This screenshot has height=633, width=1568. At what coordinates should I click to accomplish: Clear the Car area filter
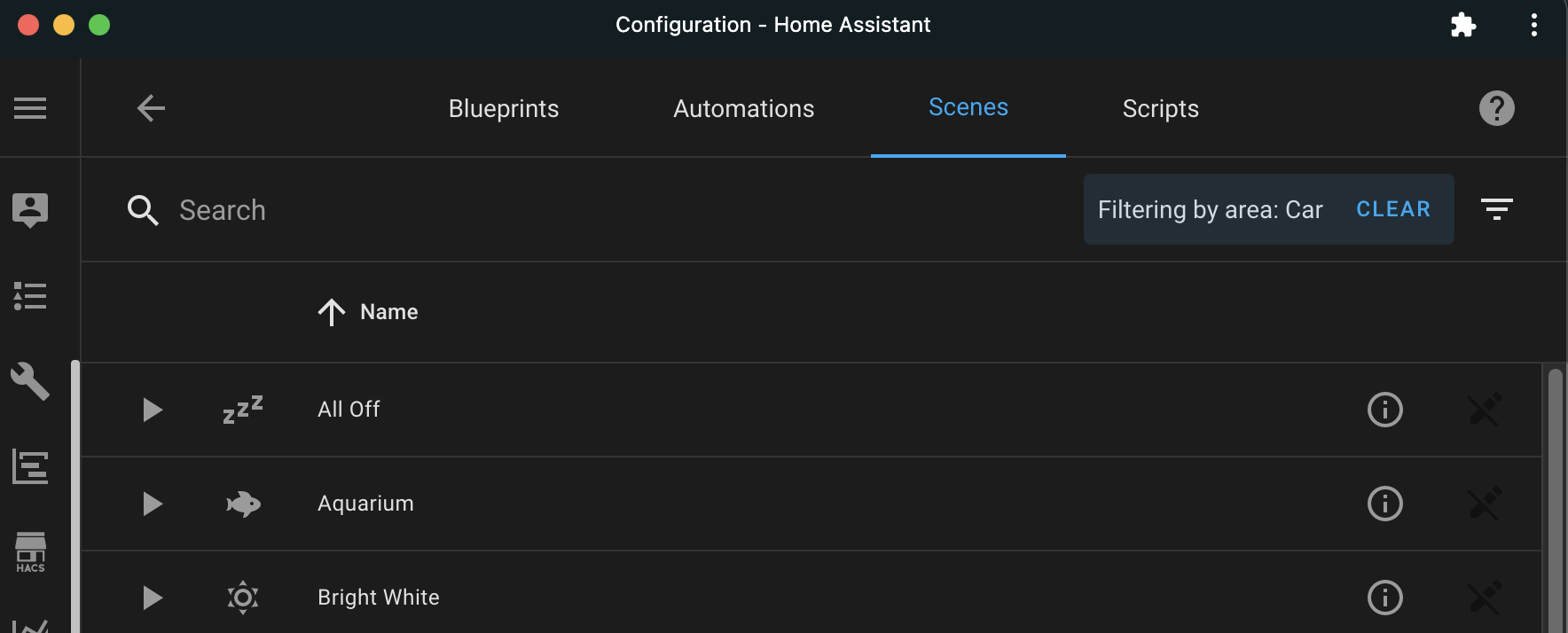coord(1392,209)
